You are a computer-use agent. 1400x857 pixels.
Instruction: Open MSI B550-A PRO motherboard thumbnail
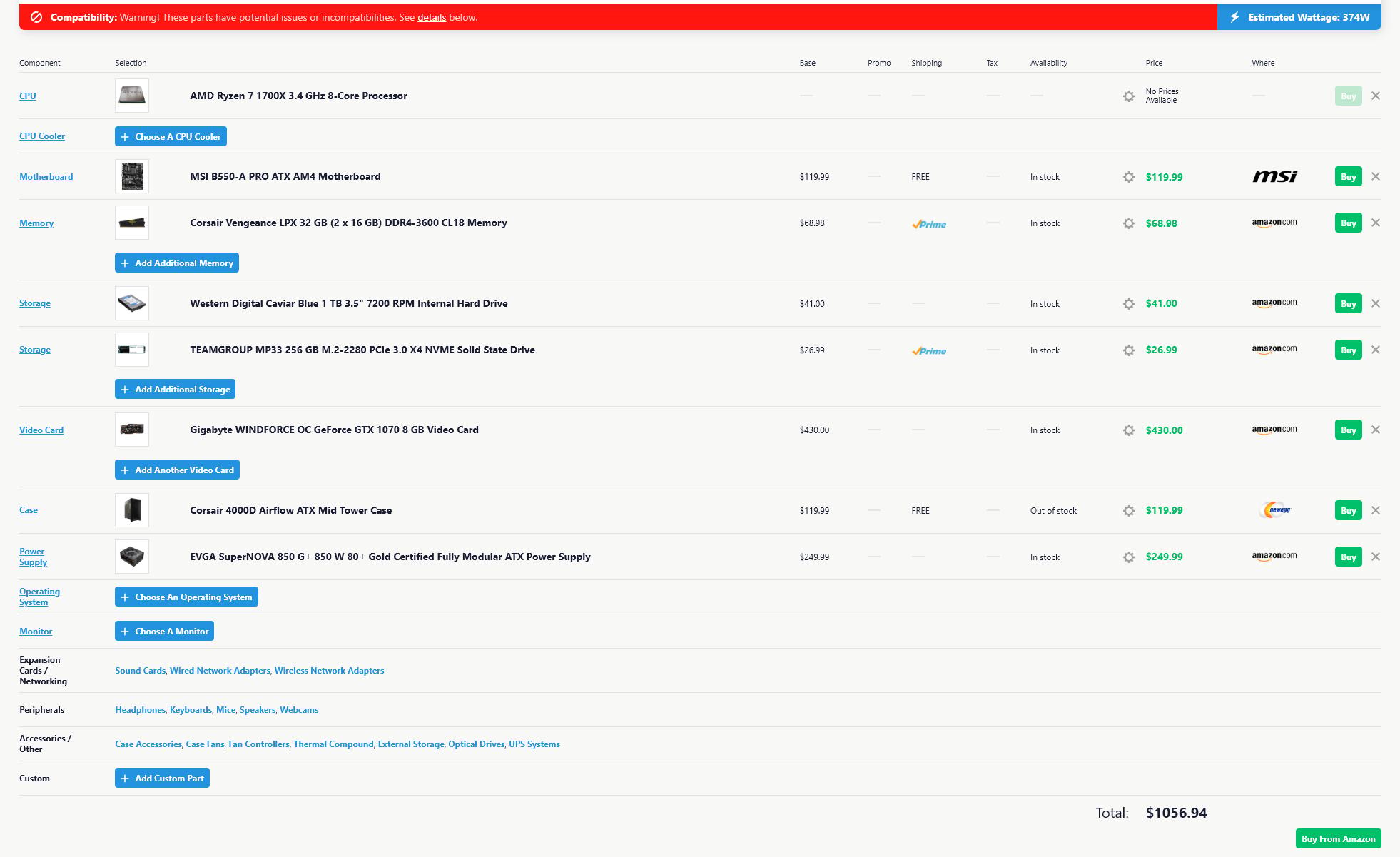(132, 176)
